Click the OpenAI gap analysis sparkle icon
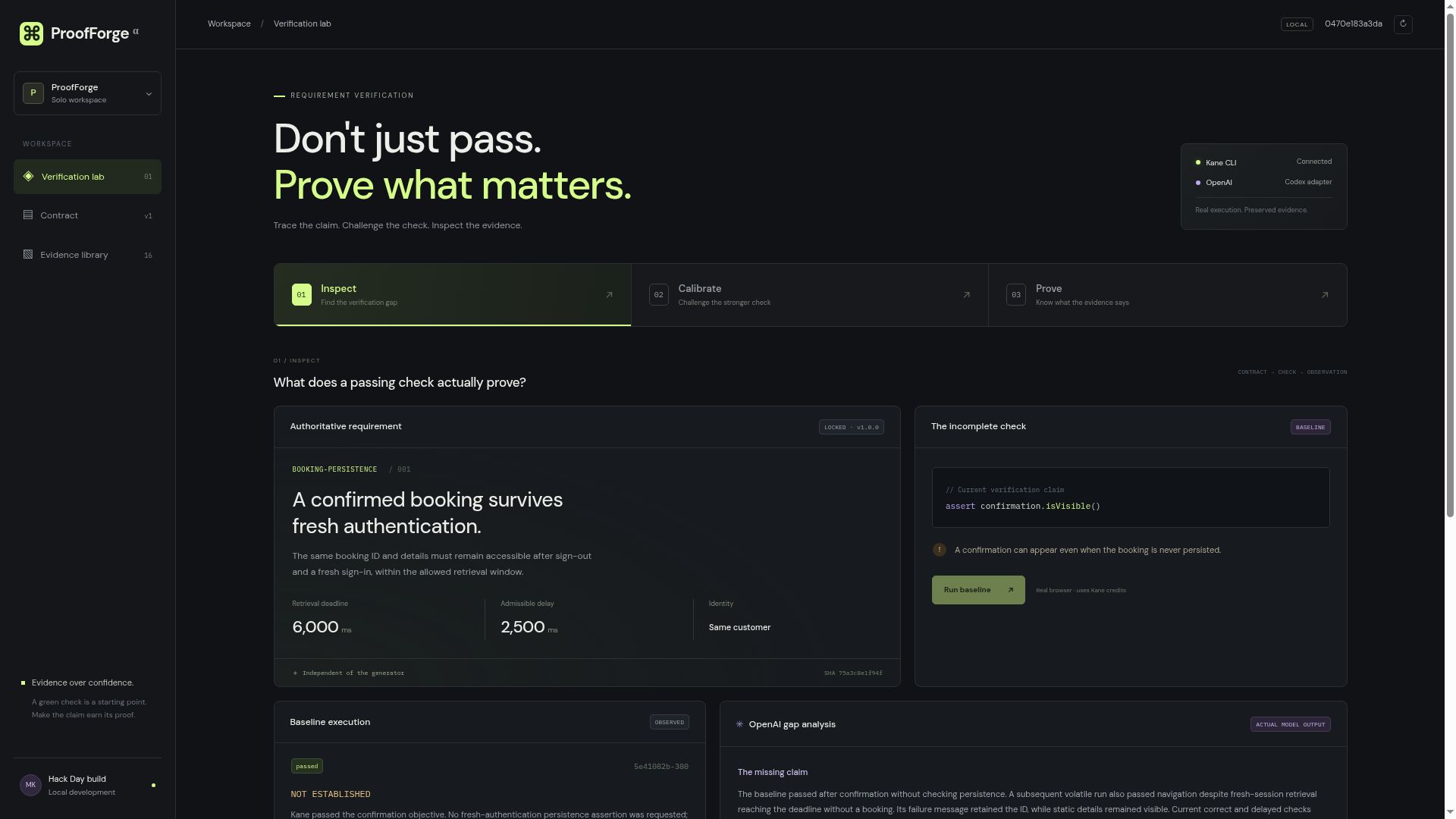 point(740,724)
